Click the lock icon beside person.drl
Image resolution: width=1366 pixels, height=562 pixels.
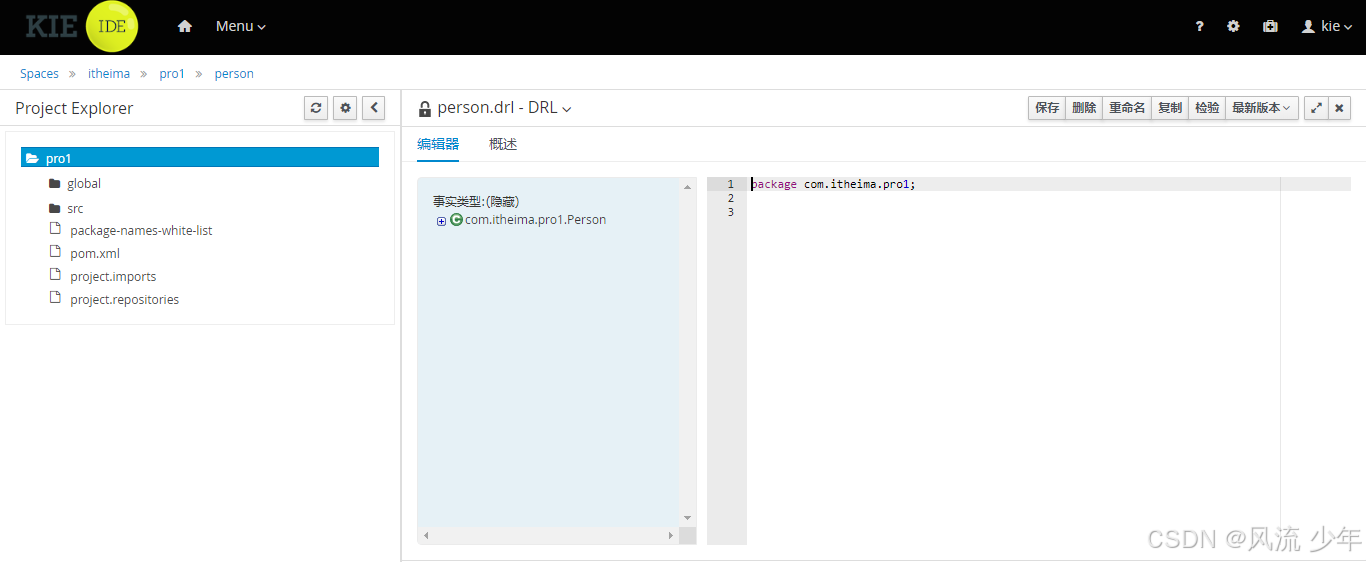424,109
